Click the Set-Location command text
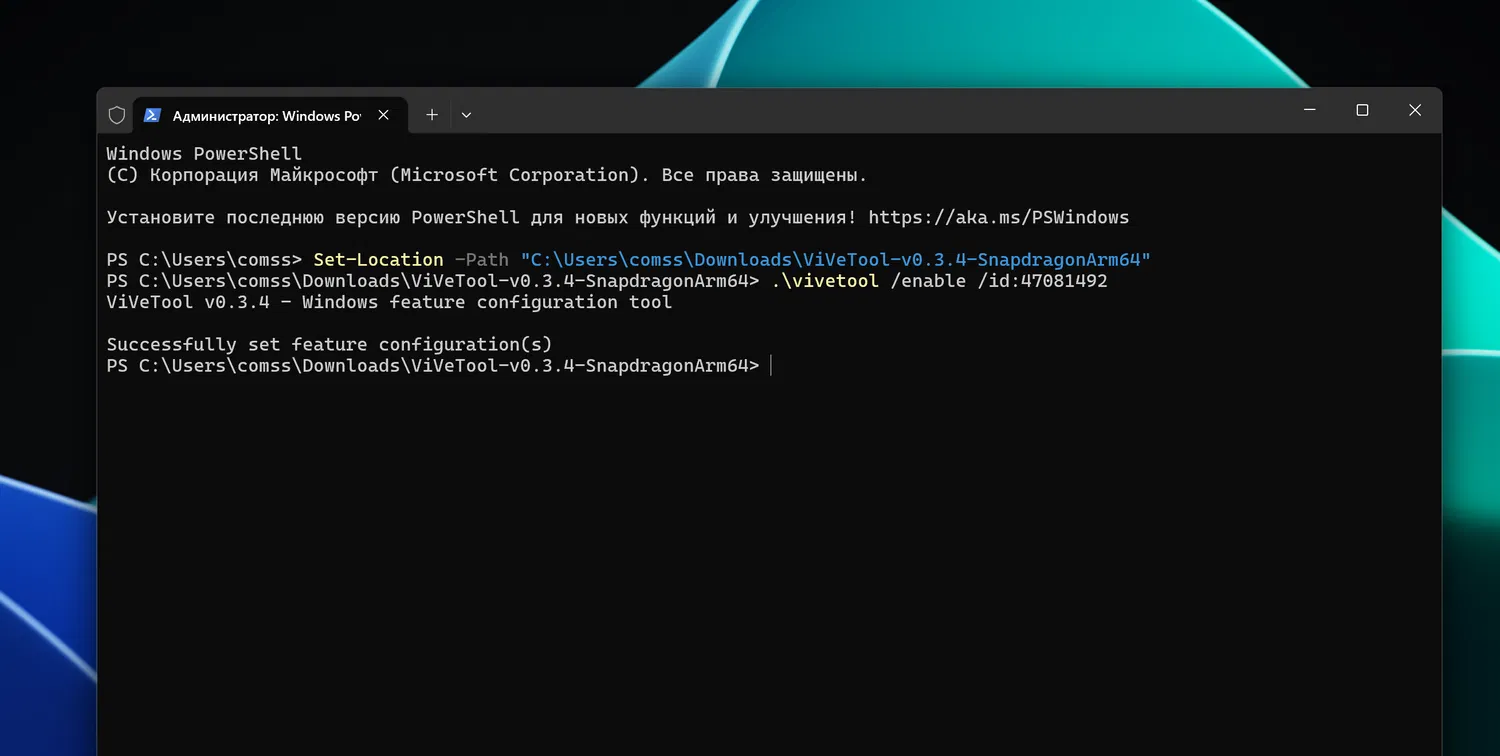 pos(378,260)
